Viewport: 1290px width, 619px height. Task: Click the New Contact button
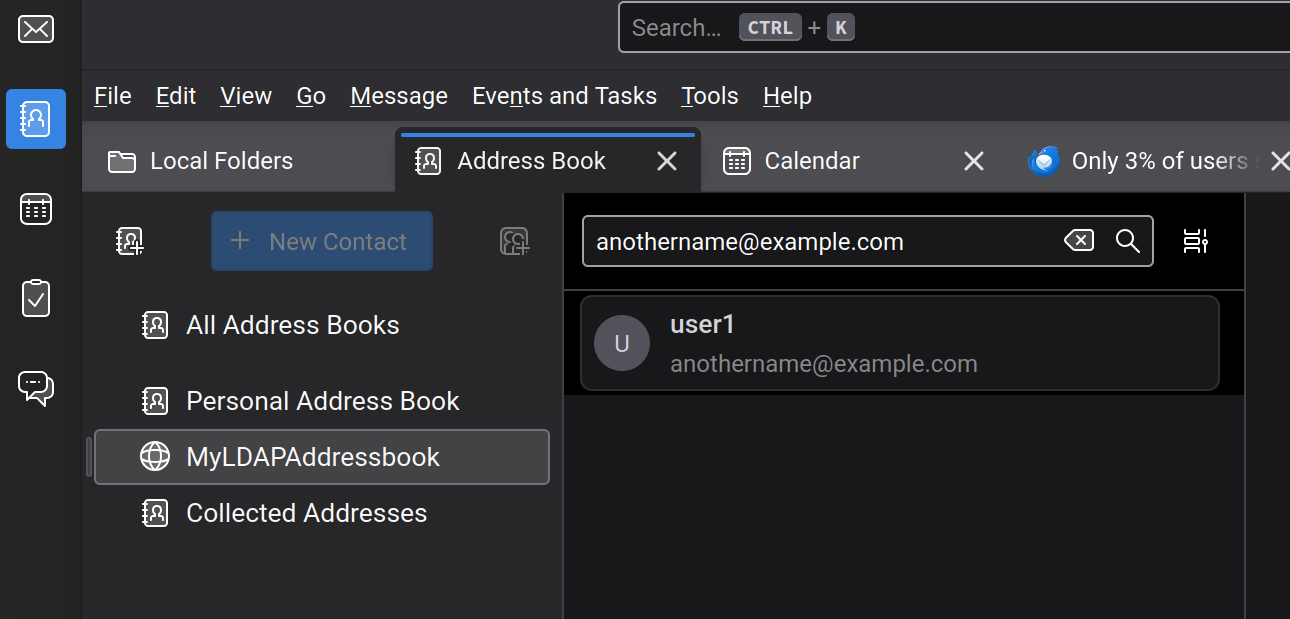click(x=322, y=241)
